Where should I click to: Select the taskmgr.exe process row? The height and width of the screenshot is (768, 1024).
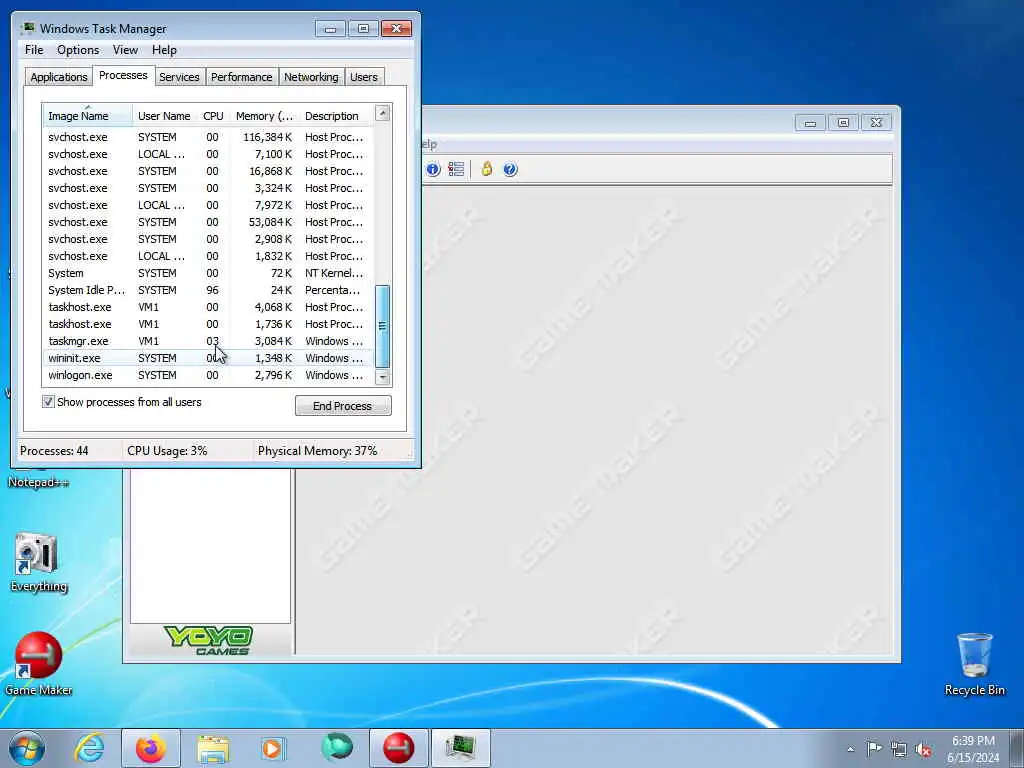pos(208,341)
